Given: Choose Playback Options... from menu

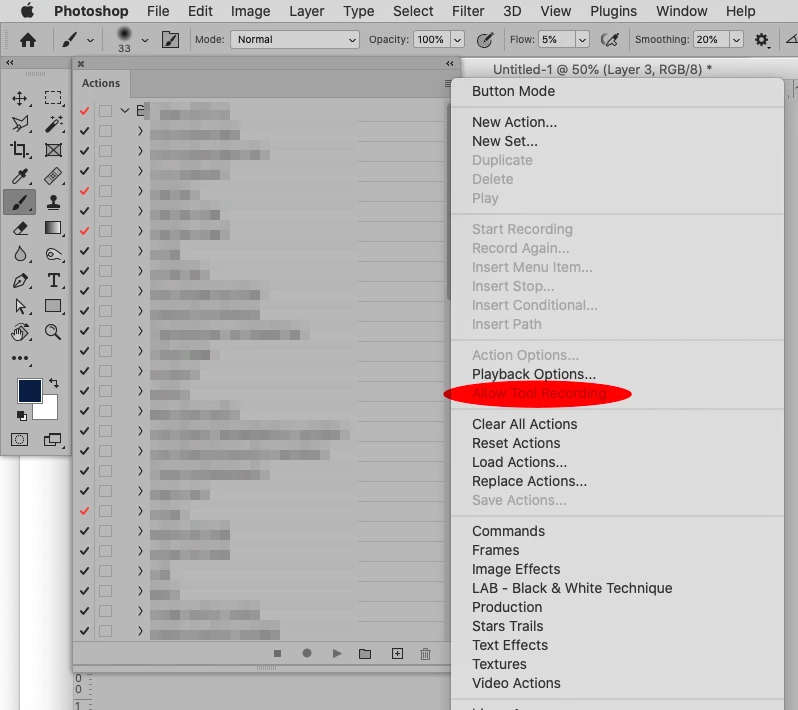Looking at the screenshot, I should pyautogui.click(x=534, y=374).
